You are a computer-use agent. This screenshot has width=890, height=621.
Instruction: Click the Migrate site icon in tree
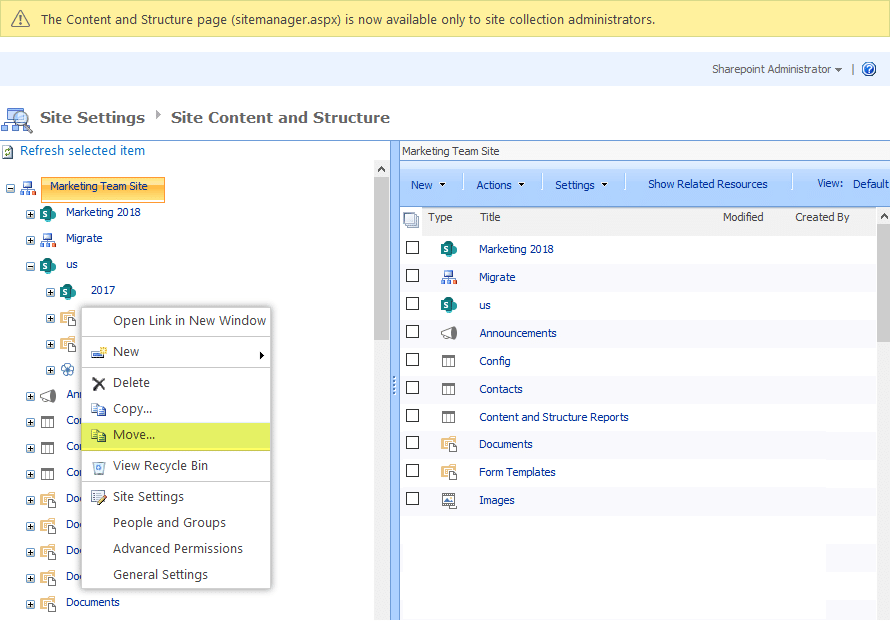(48, 239)
